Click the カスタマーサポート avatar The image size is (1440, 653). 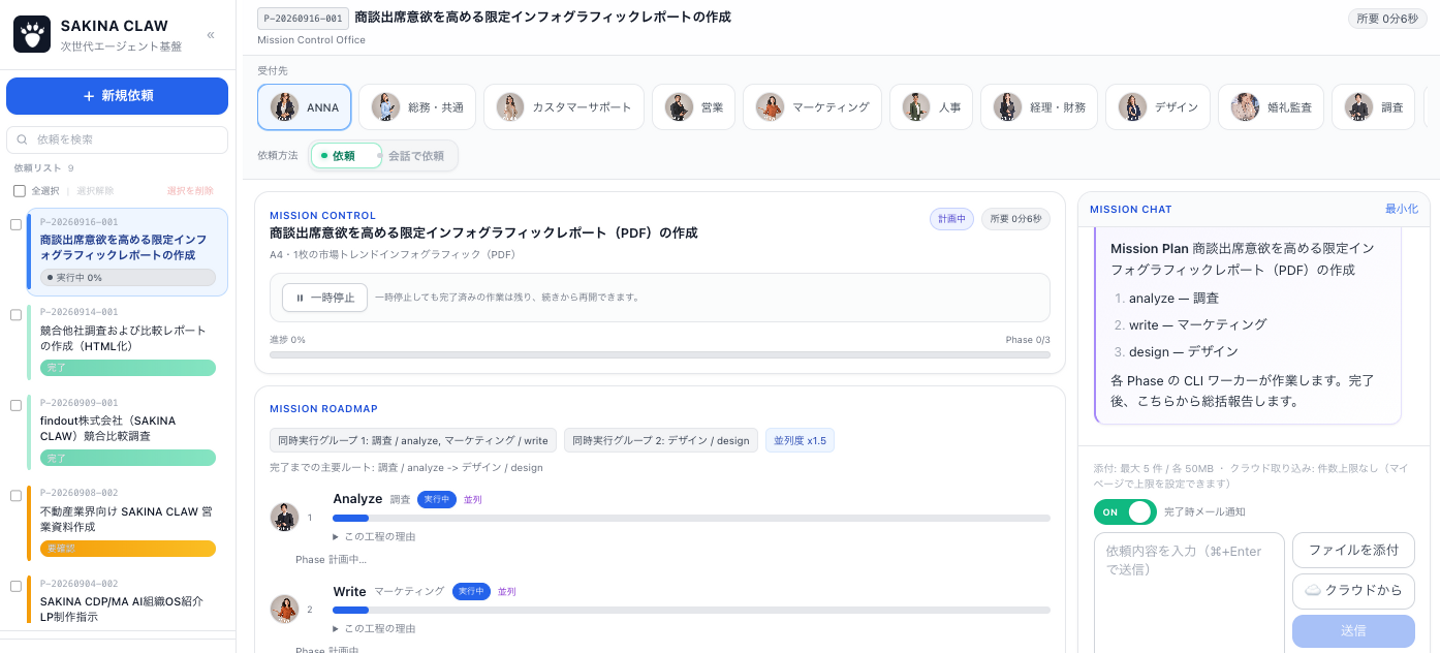pyautogui.click(x=510, y=107)
